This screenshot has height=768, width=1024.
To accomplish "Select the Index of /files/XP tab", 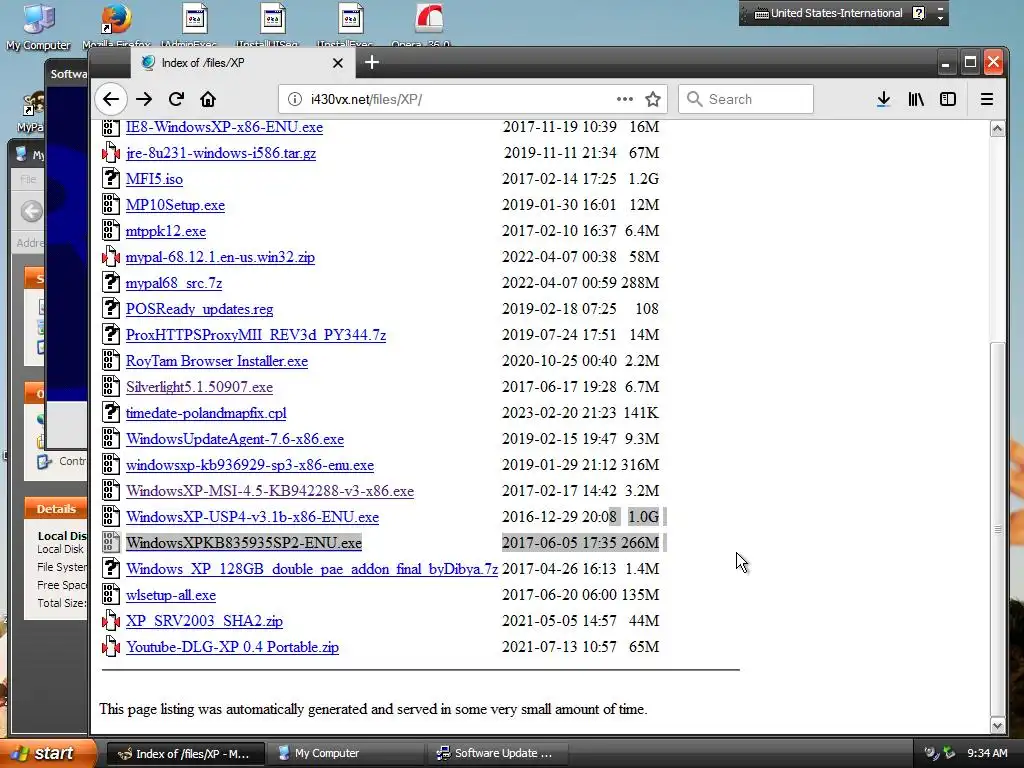I will click(243, 63).
